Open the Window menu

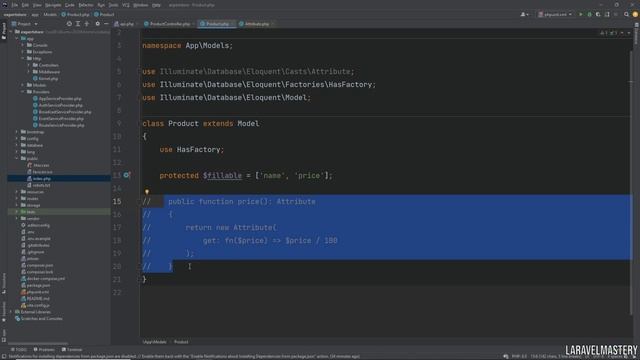click(x=140, y=5)
